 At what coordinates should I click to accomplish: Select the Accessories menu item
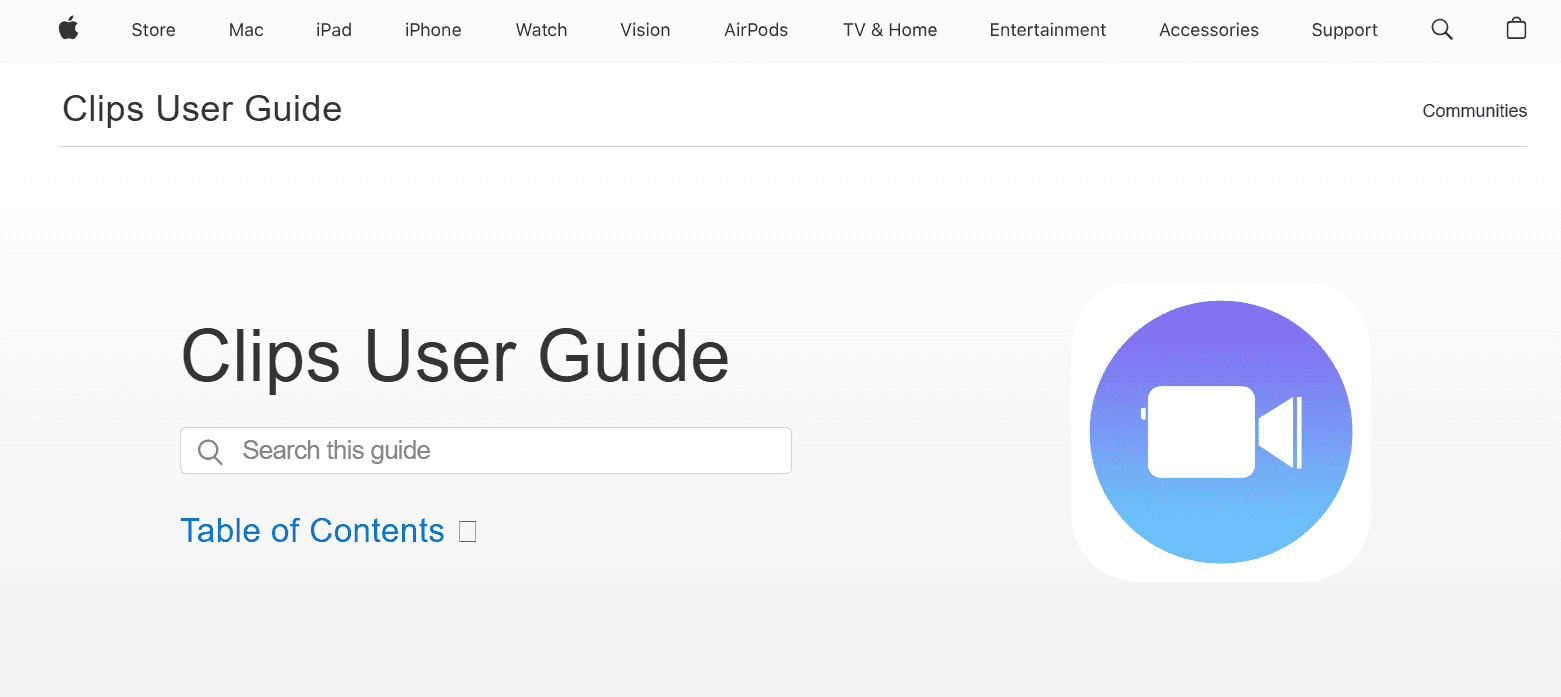[x=1208, y=30]
